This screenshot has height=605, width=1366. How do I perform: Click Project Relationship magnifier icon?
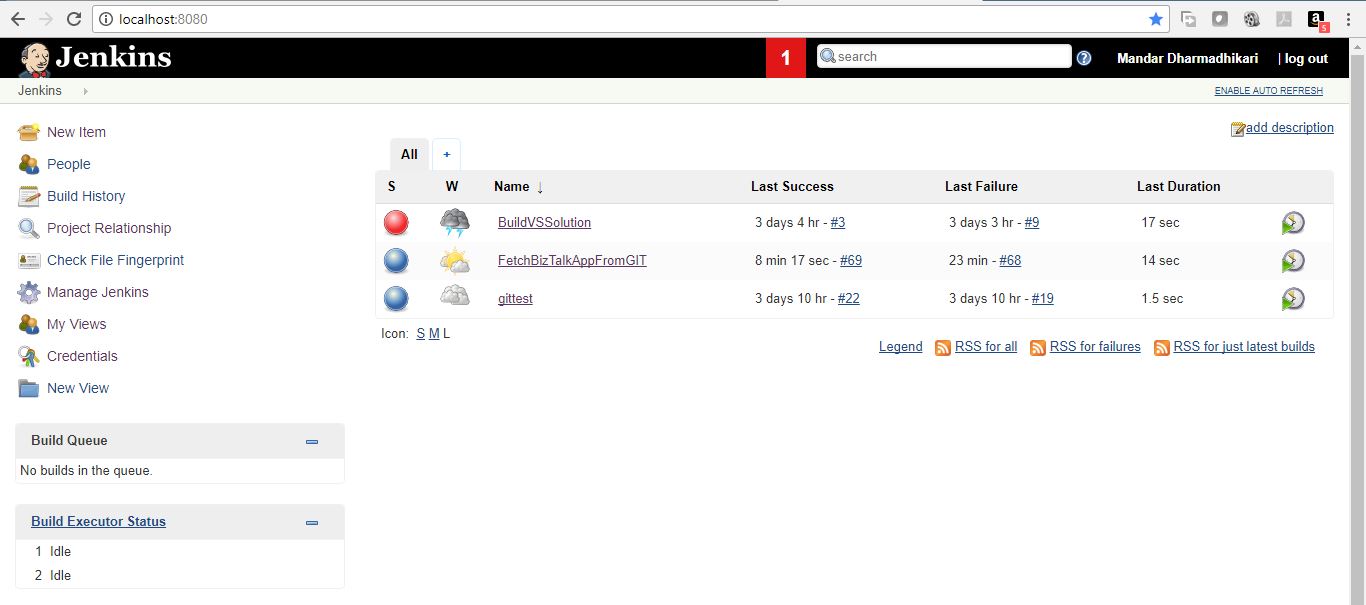click(29, 228)
